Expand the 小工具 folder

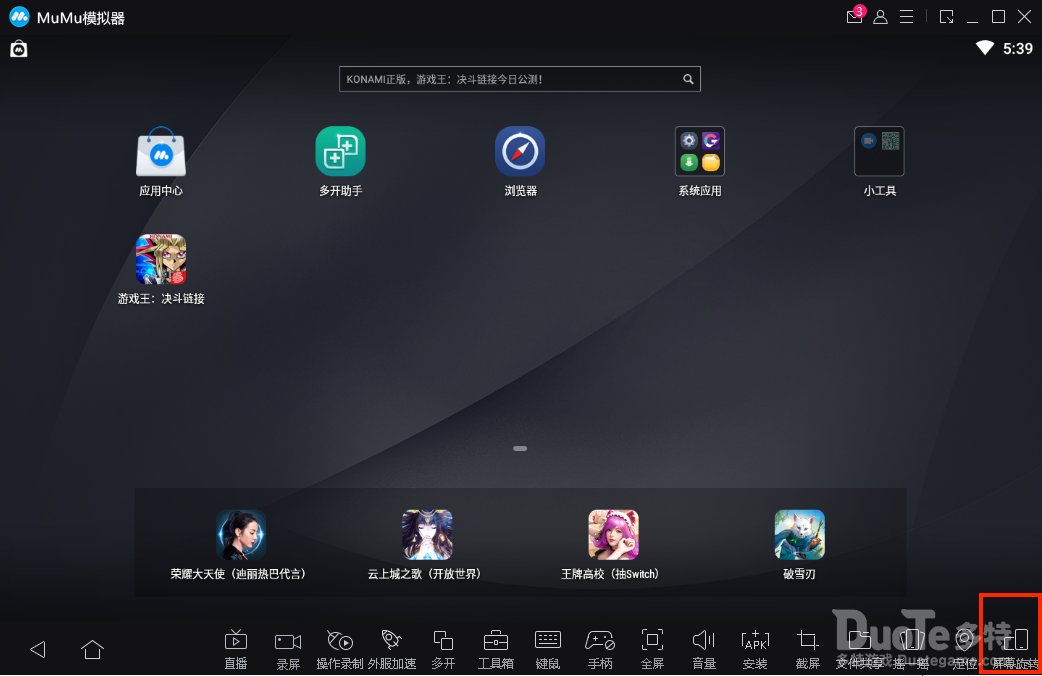click(879, 152)
